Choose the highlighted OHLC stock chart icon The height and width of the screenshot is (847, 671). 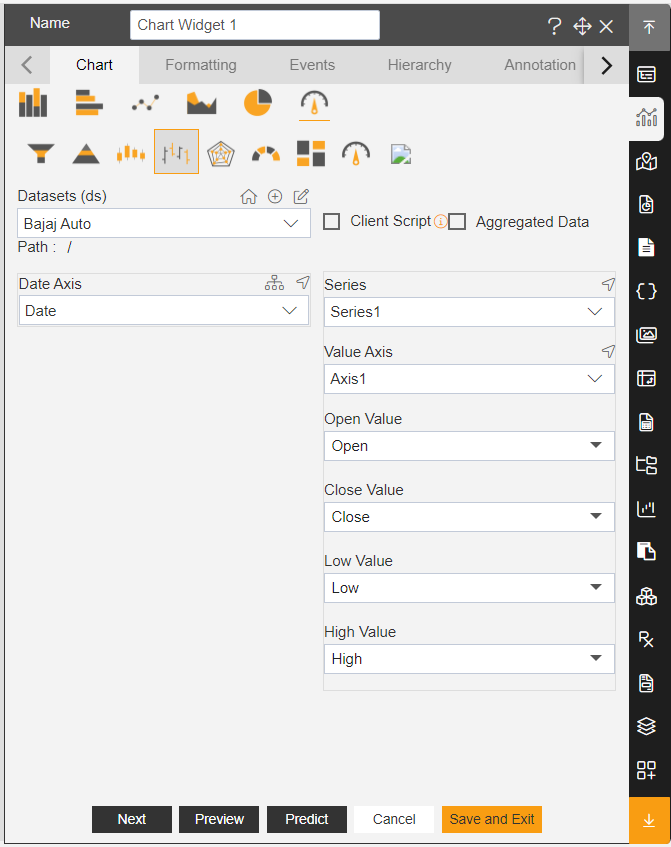click(176, 151)
